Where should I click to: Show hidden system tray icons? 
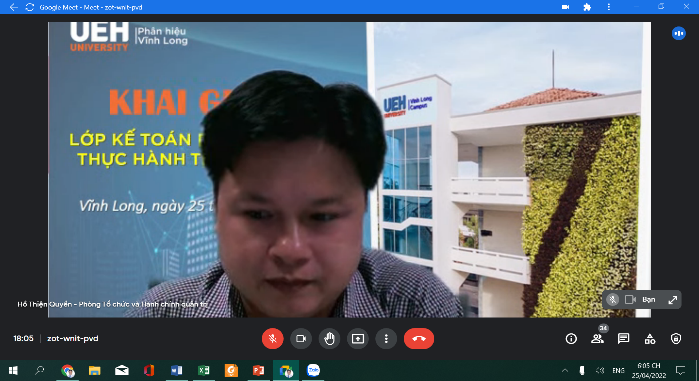pos(564,370)
